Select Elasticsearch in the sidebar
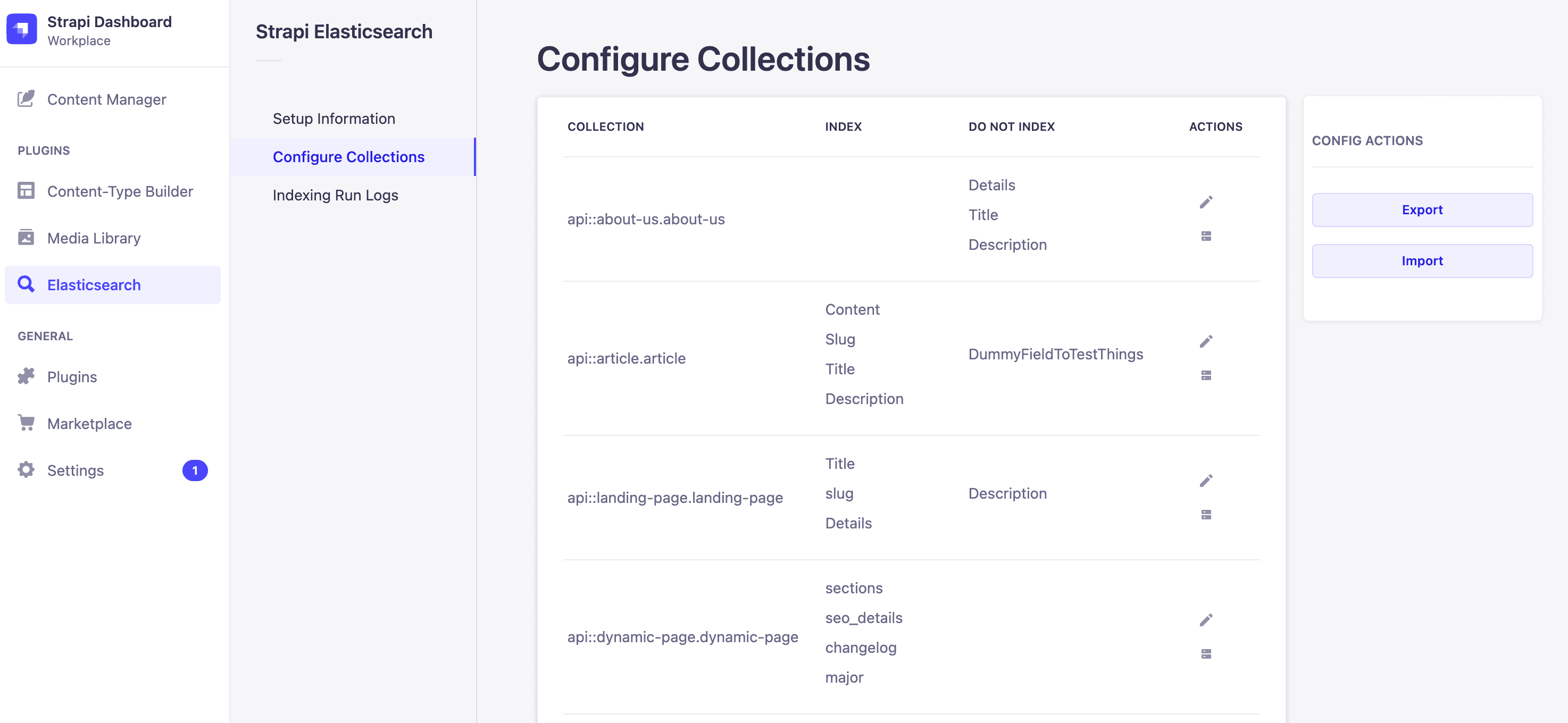 coord(94,285)
